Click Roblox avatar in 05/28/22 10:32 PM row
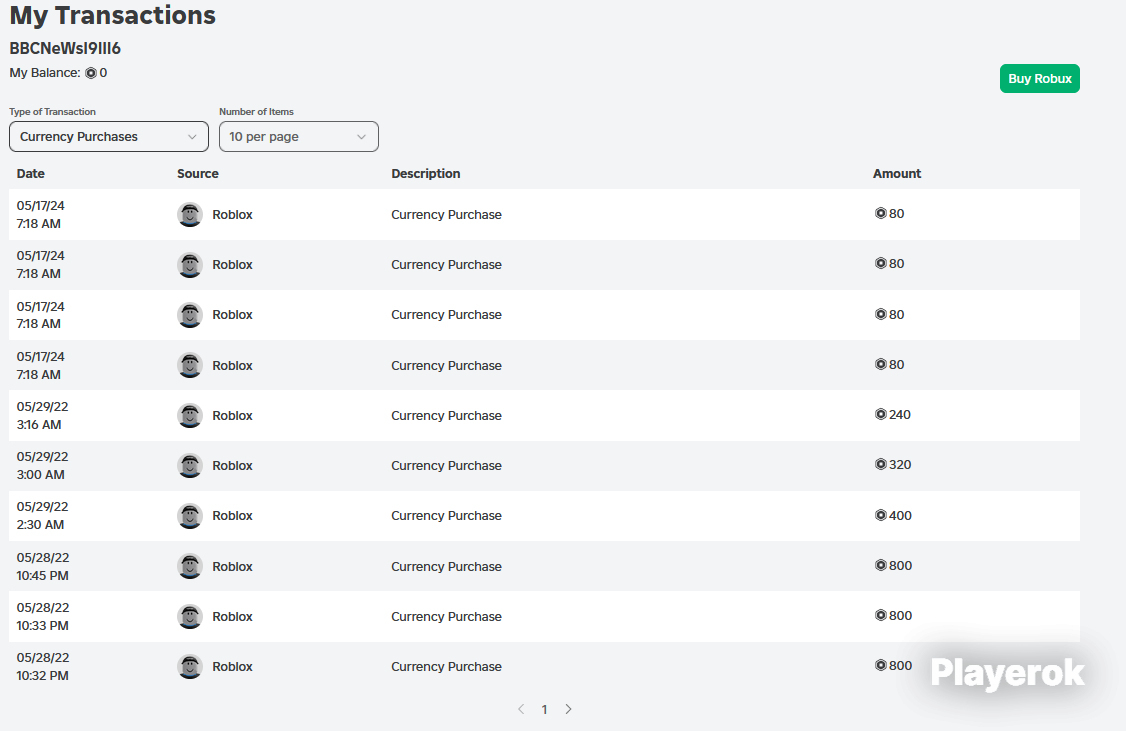The width and height of the screenshot is (1126, 731). (x=190, y=666)
